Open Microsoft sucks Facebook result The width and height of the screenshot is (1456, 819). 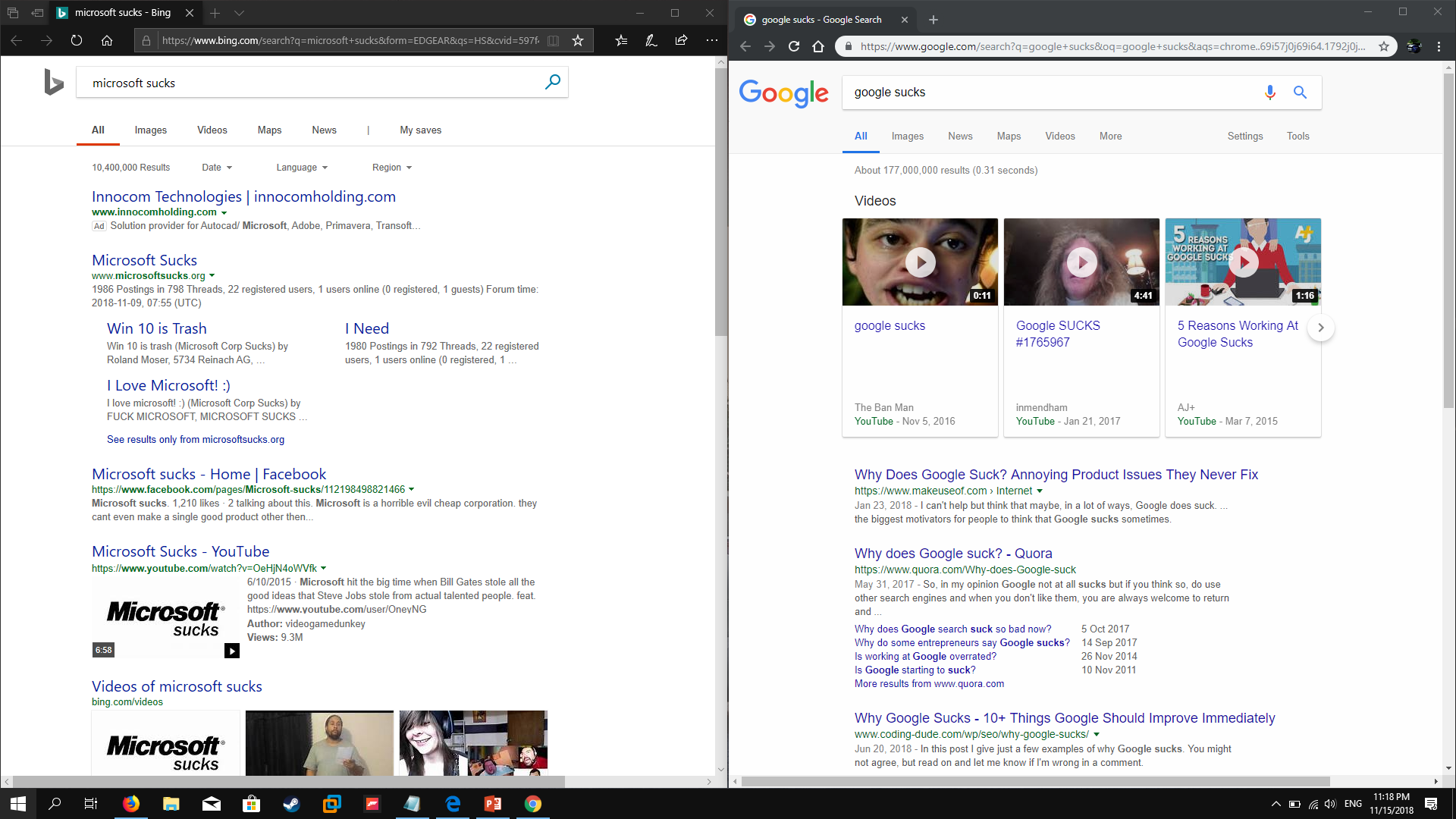(209, 475)
